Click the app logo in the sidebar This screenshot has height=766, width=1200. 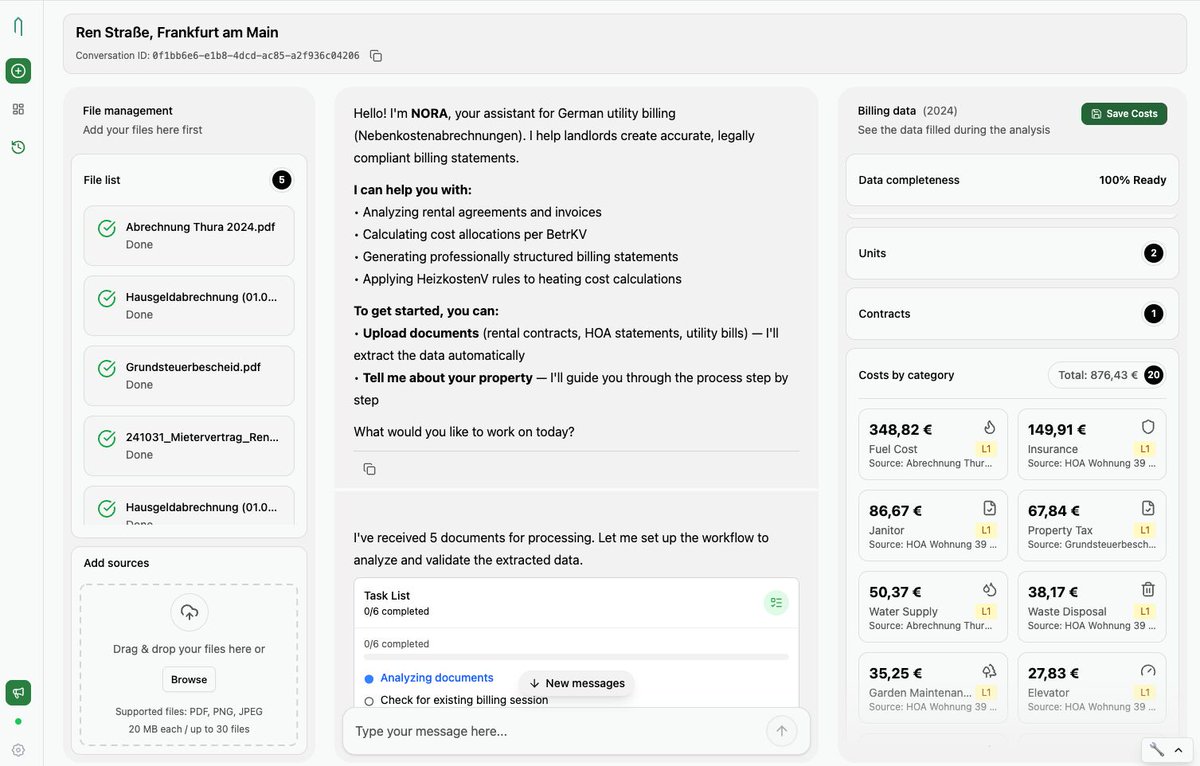[18, 27]
